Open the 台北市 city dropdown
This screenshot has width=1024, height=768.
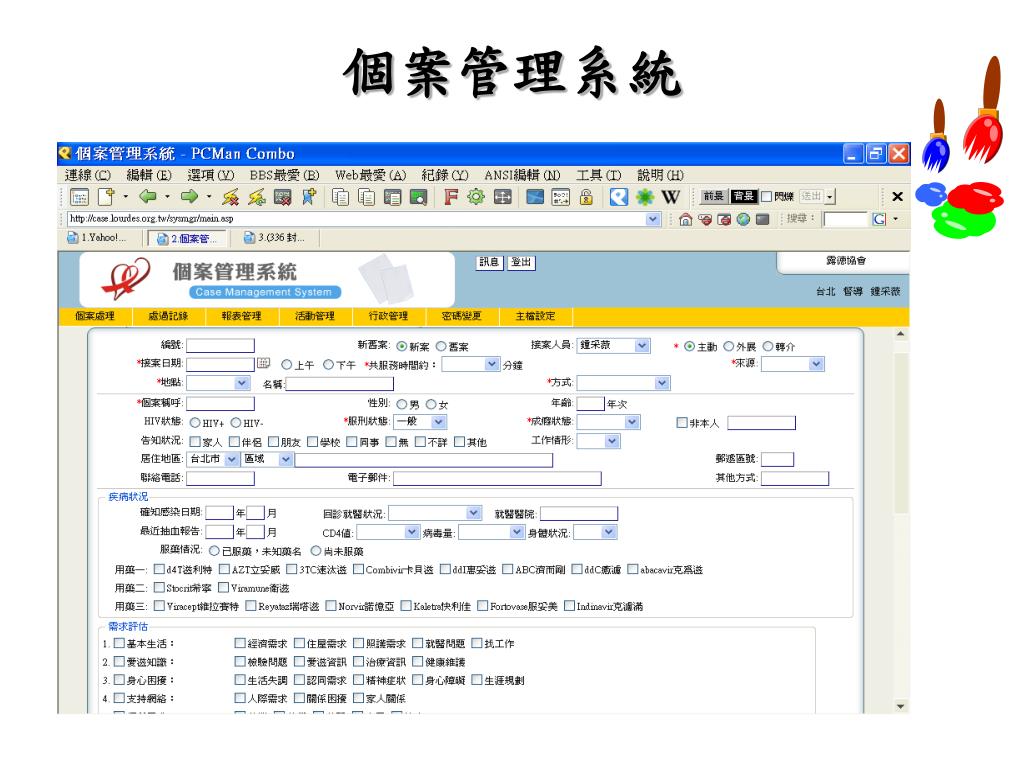tap(214, 459)
